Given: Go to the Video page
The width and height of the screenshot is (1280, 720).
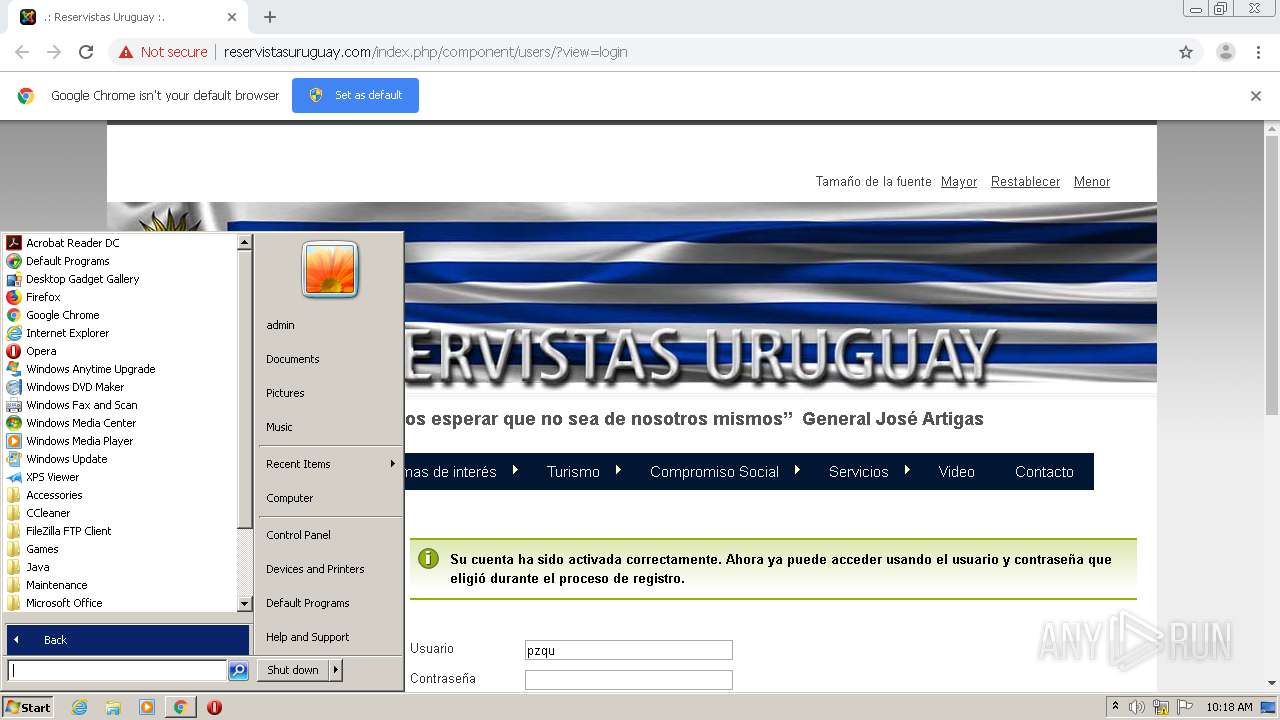Looking at the screenshot, I should point(956,472).
